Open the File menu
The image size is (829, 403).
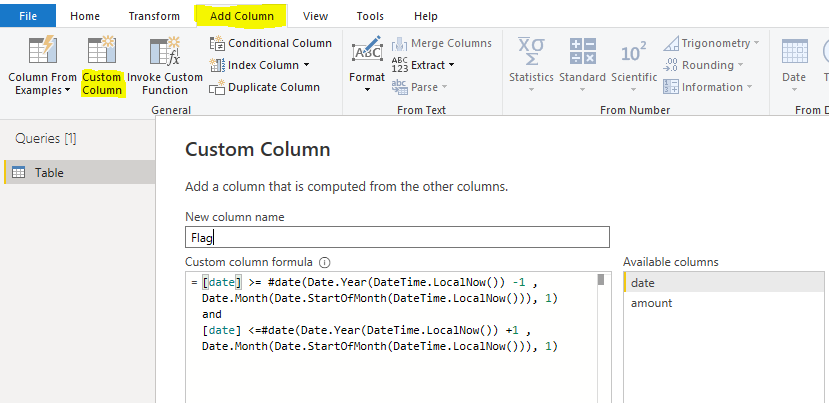tap(28, 16)
